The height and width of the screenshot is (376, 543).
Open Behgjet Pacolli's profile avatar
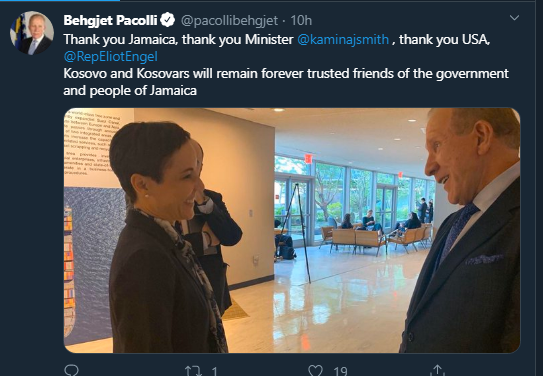pyautogui.click(x=32, y=33)
